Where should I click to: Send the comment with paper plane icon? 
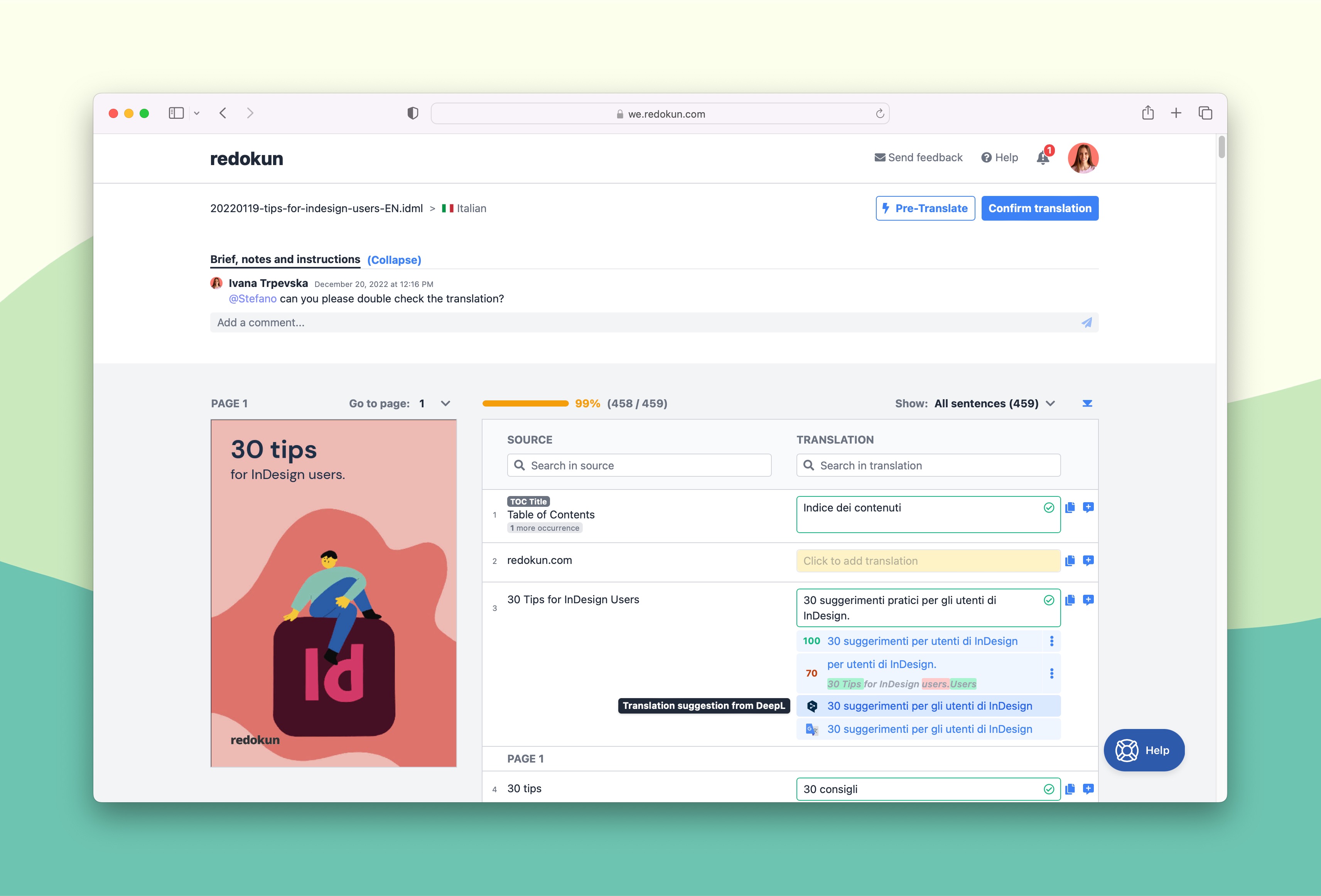click(1086, 322)
